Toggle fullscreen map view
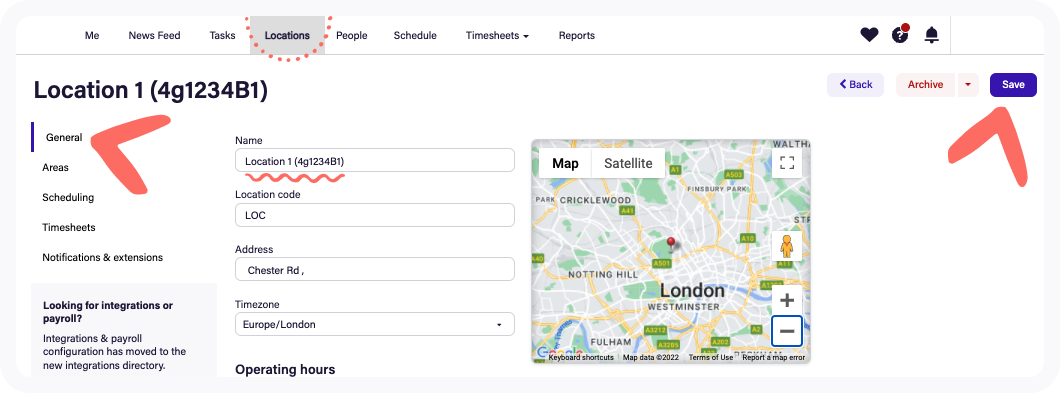Image resolution: width=1060 pixels, height=393 pixels. click(787, 162)
